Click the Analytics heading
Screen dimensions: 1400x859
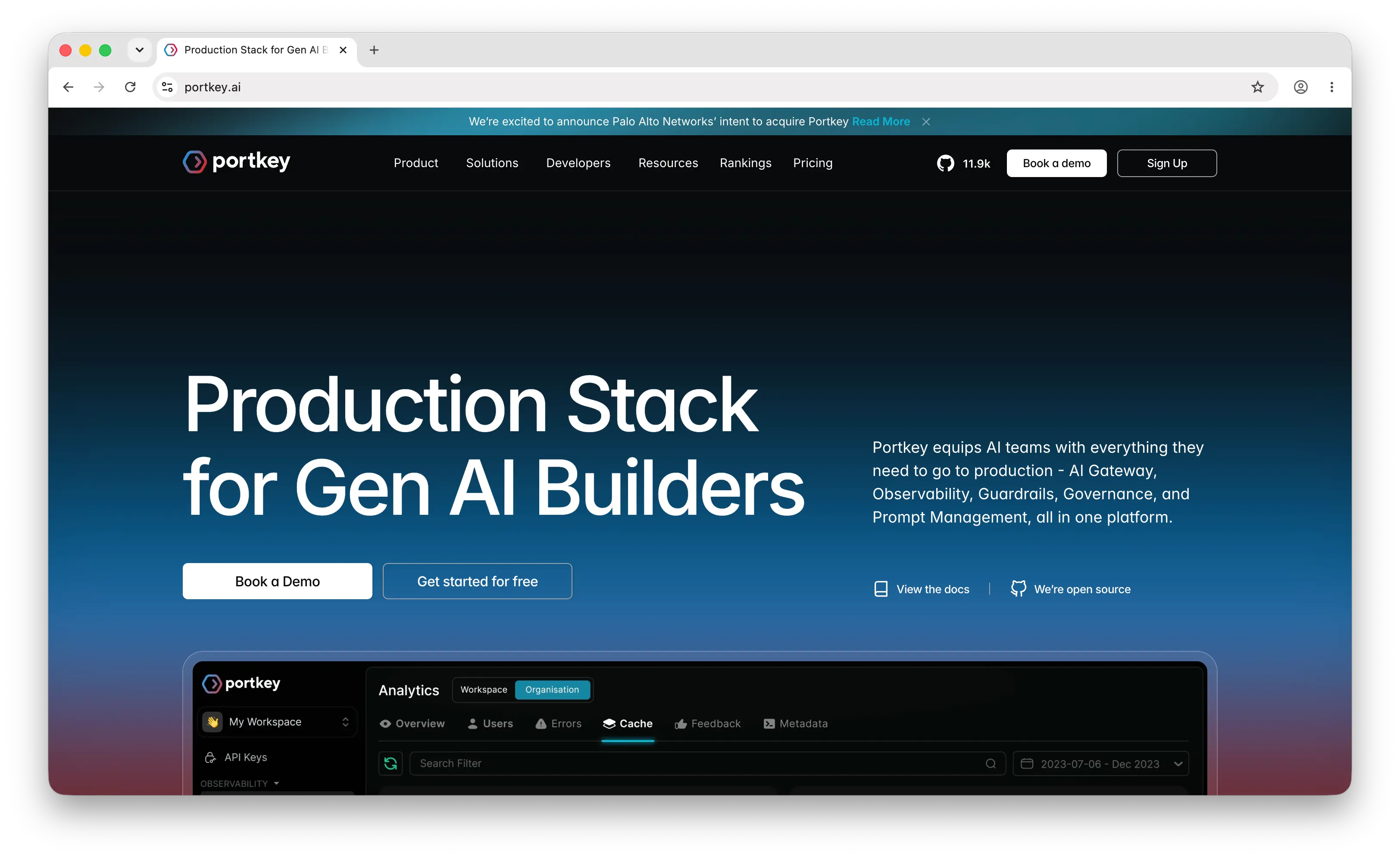click(x=409, y=690)
